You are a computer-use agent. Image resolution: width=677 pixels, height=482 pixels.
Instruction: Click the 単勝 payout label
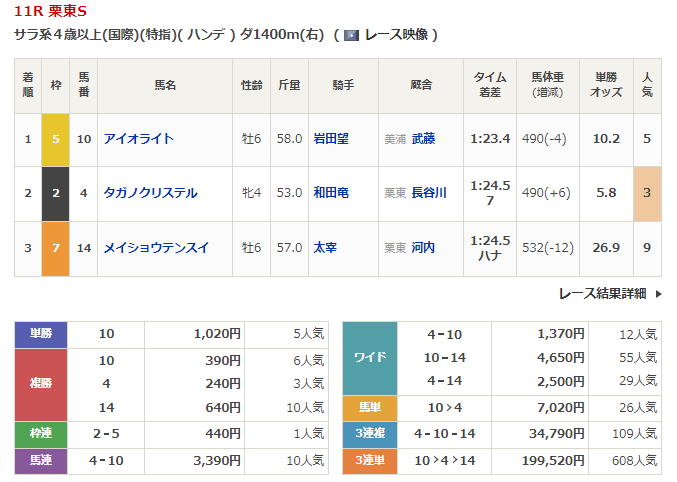pyautogui.click(x=40, y=335)
